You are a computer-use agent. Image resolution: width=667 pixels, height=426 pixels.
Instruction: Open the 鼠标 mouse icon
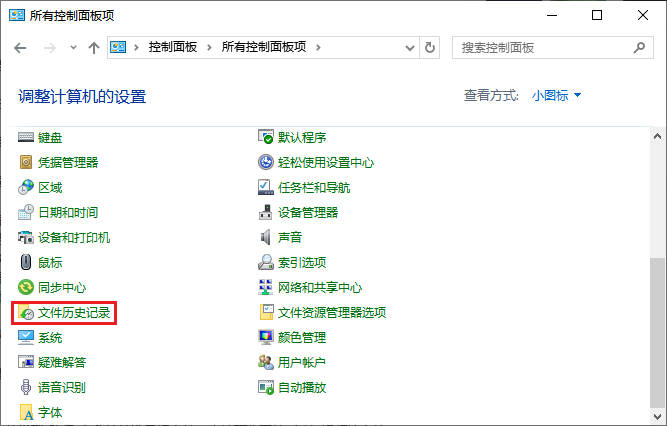pos(27,263)
